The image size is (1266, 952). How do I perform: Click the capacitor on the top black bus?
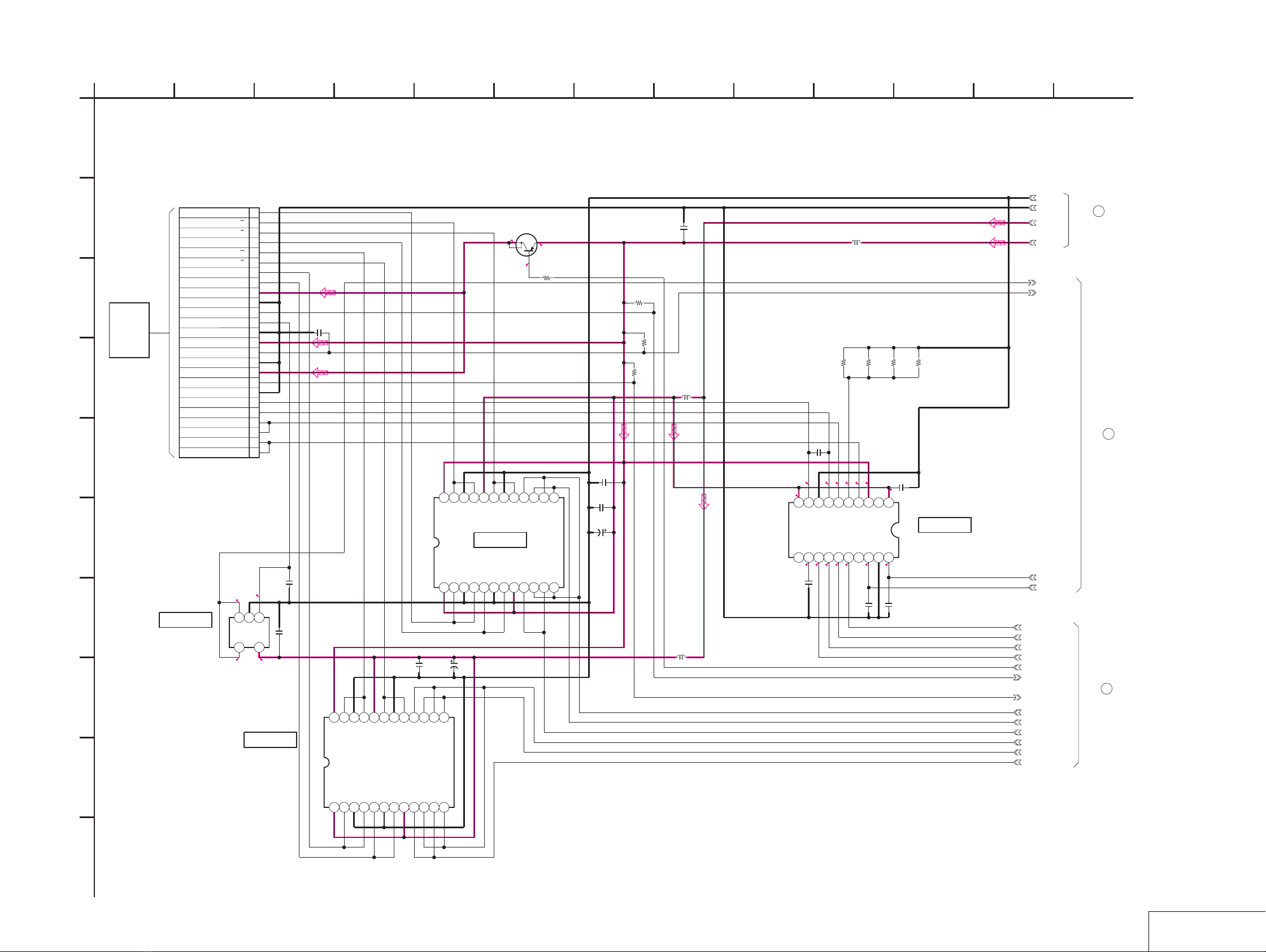[x=684, y=227]
